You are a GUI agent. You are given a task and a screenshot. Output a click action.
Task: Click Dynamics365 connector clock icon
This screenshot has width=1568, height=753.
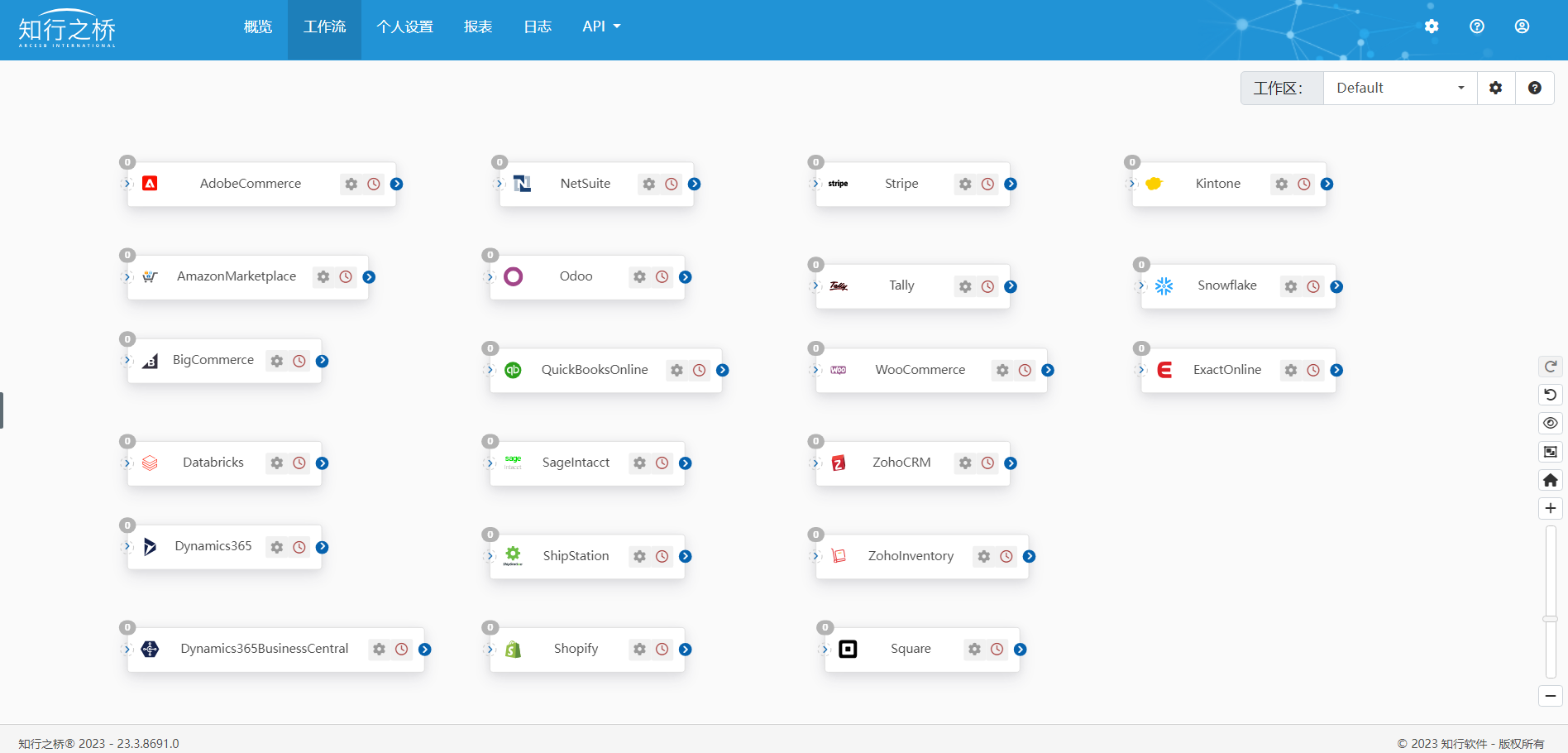coord(299,547)
